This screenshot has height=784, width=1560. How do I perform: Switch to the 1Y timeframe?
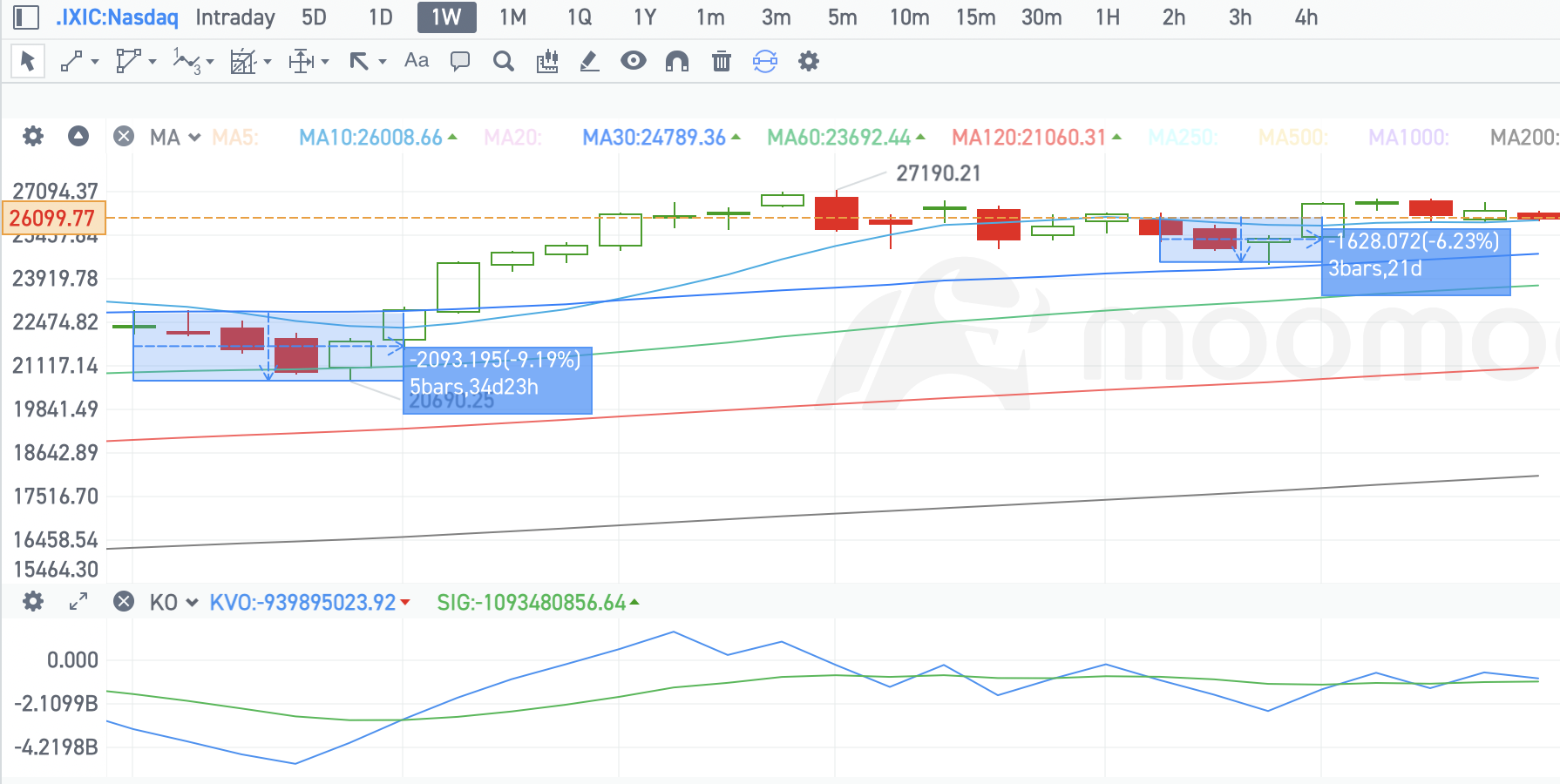645,17
